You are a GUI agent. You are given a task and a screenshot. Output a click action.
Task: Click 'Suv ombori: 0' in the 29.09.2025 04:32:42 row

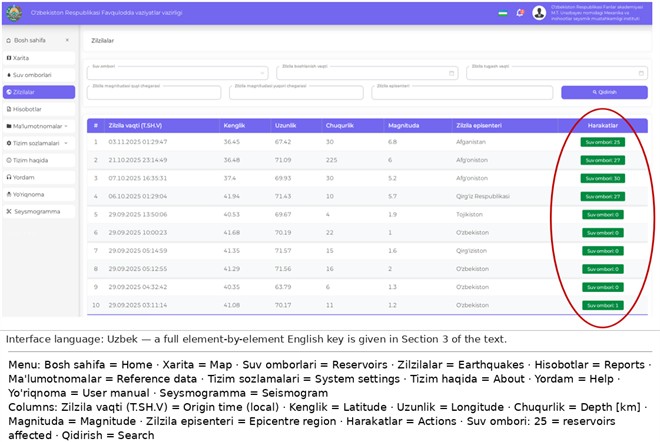pyautogui.click(x=602, y=287)
